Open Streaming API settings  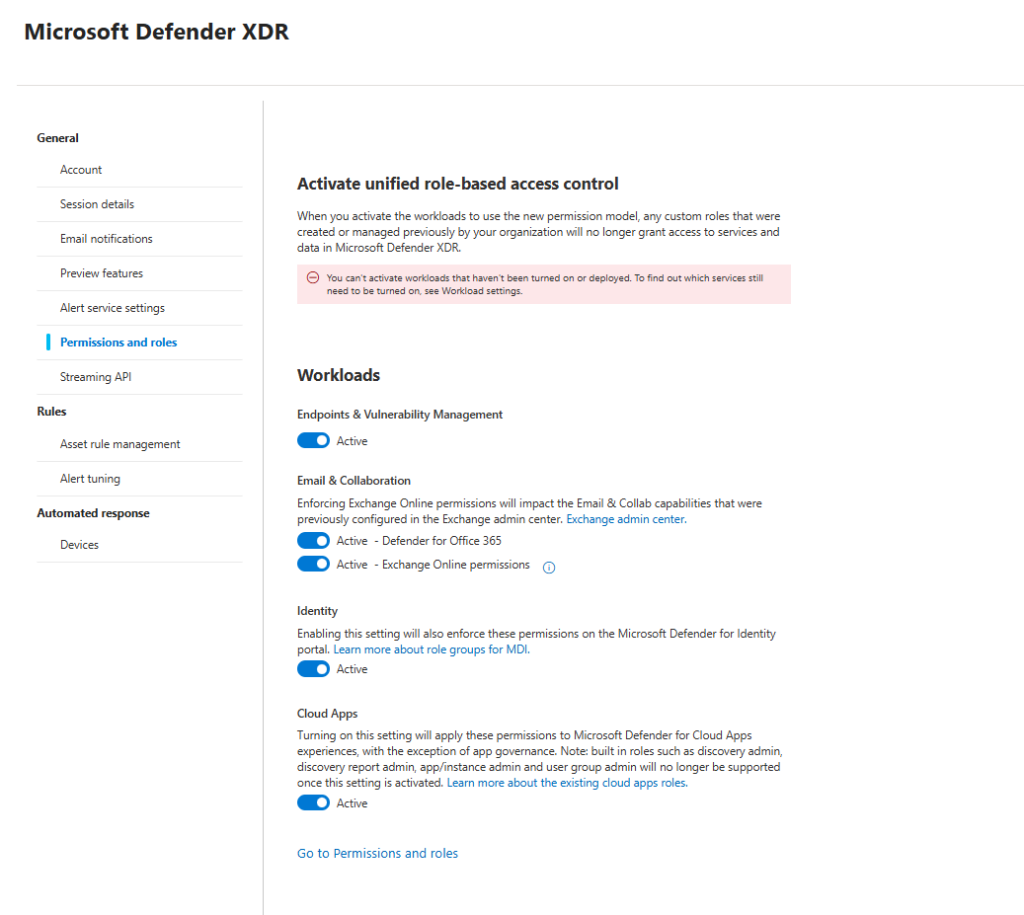coord(95,377)
